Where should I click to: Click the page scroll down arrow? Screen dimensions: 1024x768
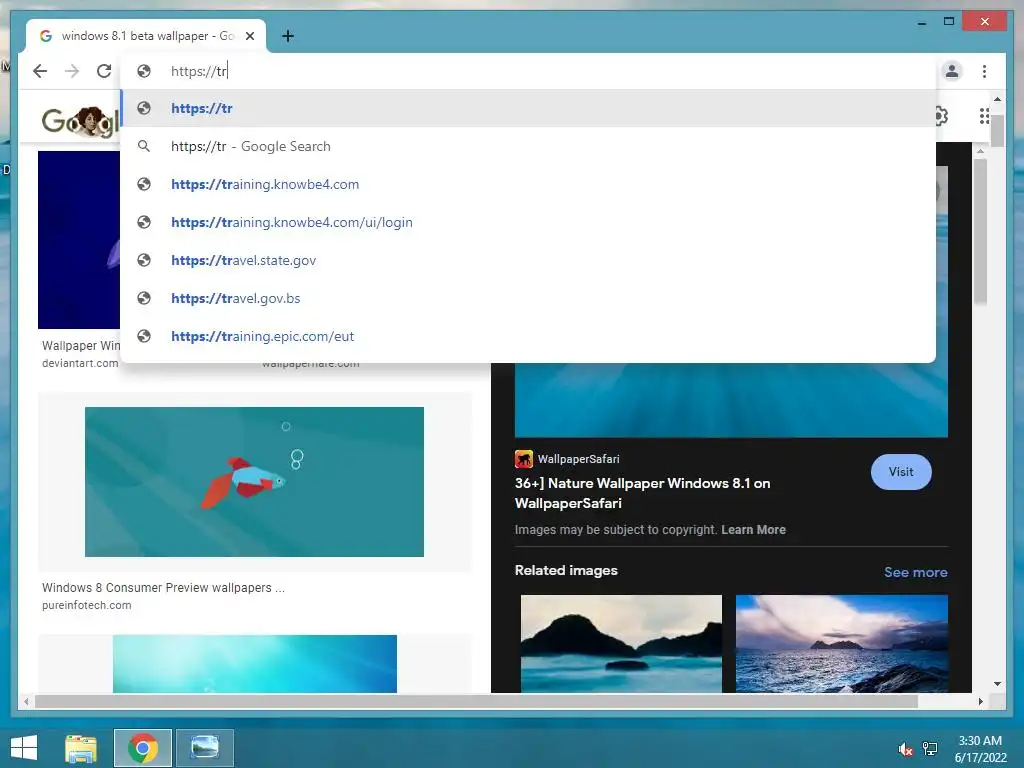tap(997, 684)
